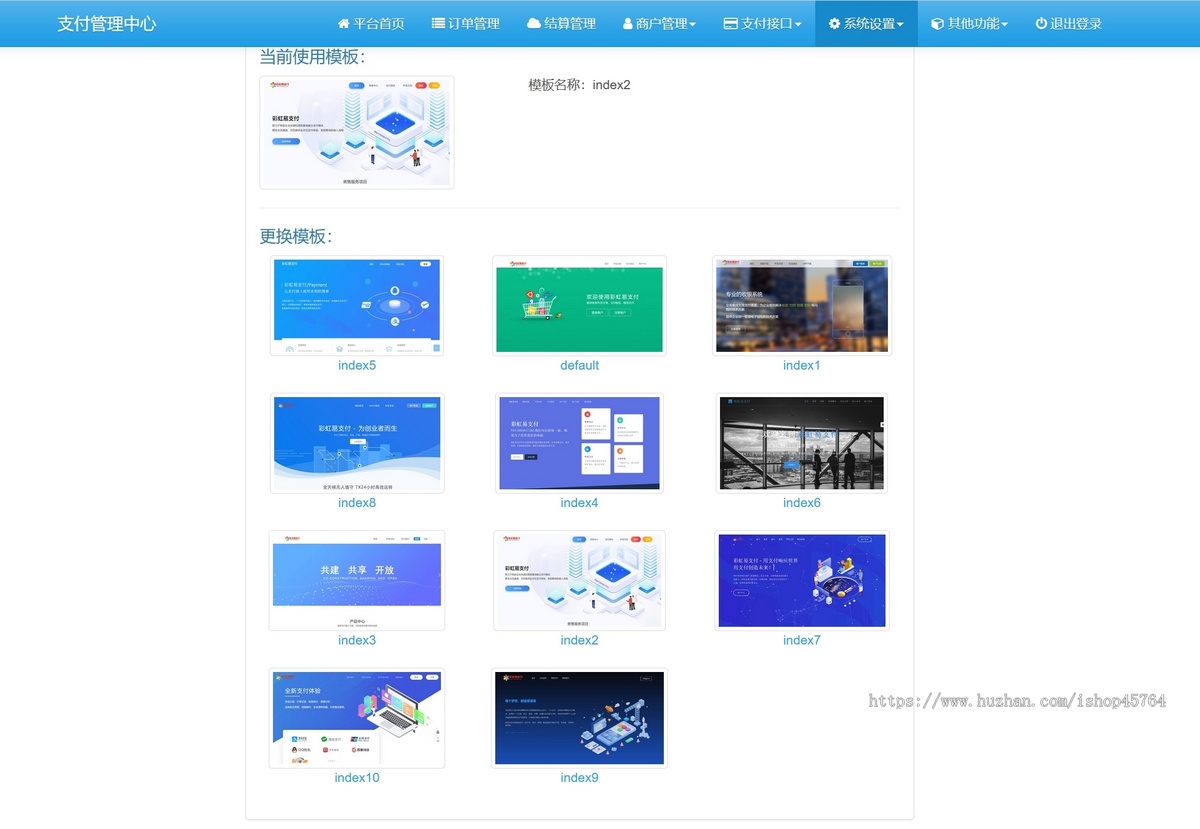The image size is (1200, 829).
Task: Click the home icon beside 平台首页
Action: pyautogui.click(x=344, y=23)
